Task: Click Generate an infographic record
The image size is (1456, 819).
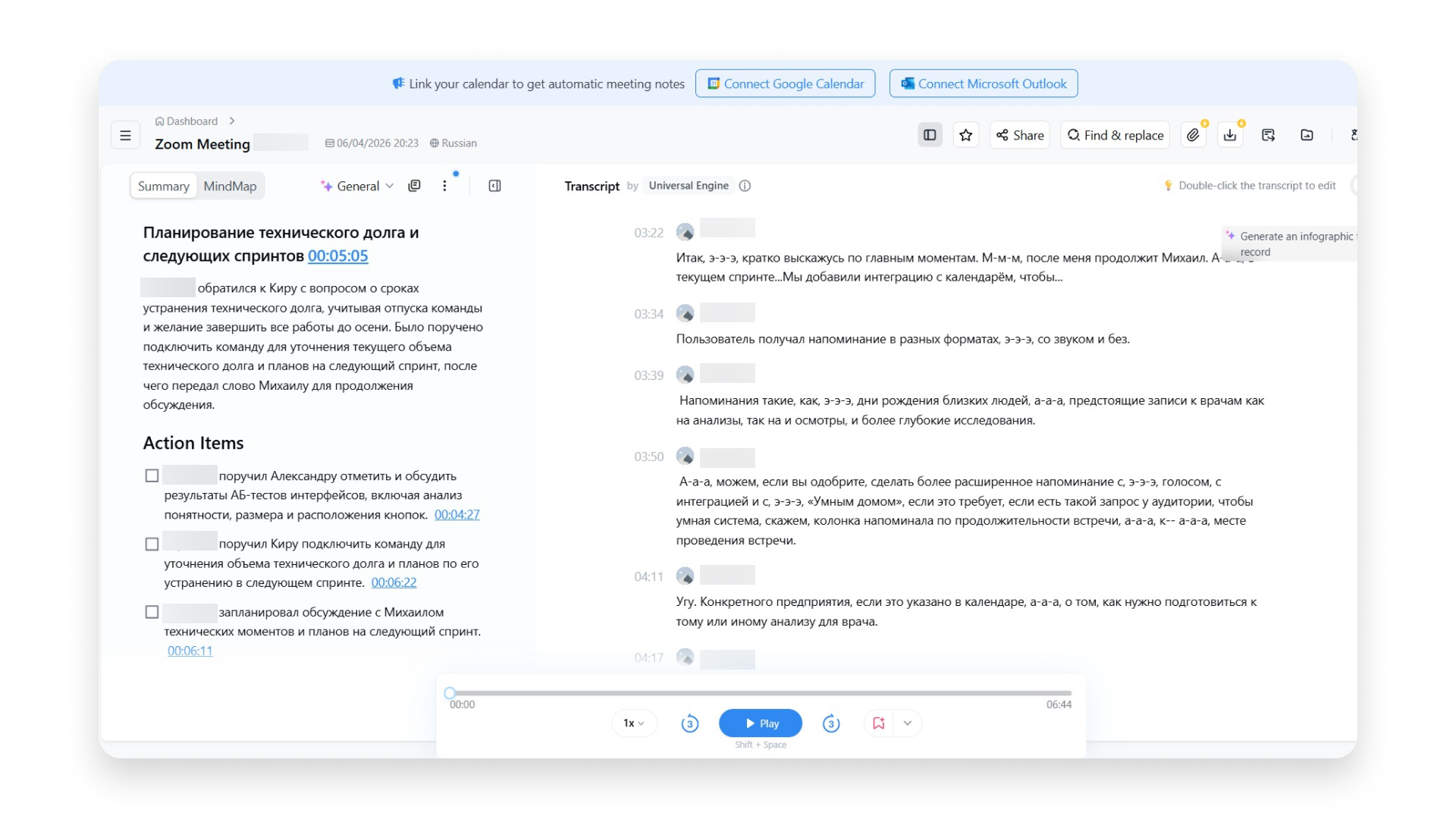Action: point(1291,244)
